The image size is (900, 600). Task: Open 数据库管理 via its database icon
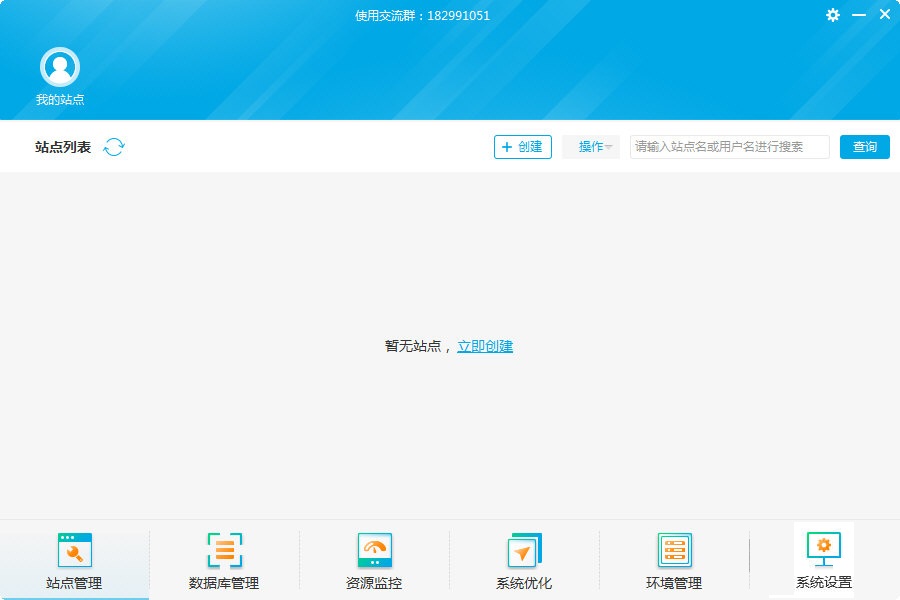coord(224,548)
